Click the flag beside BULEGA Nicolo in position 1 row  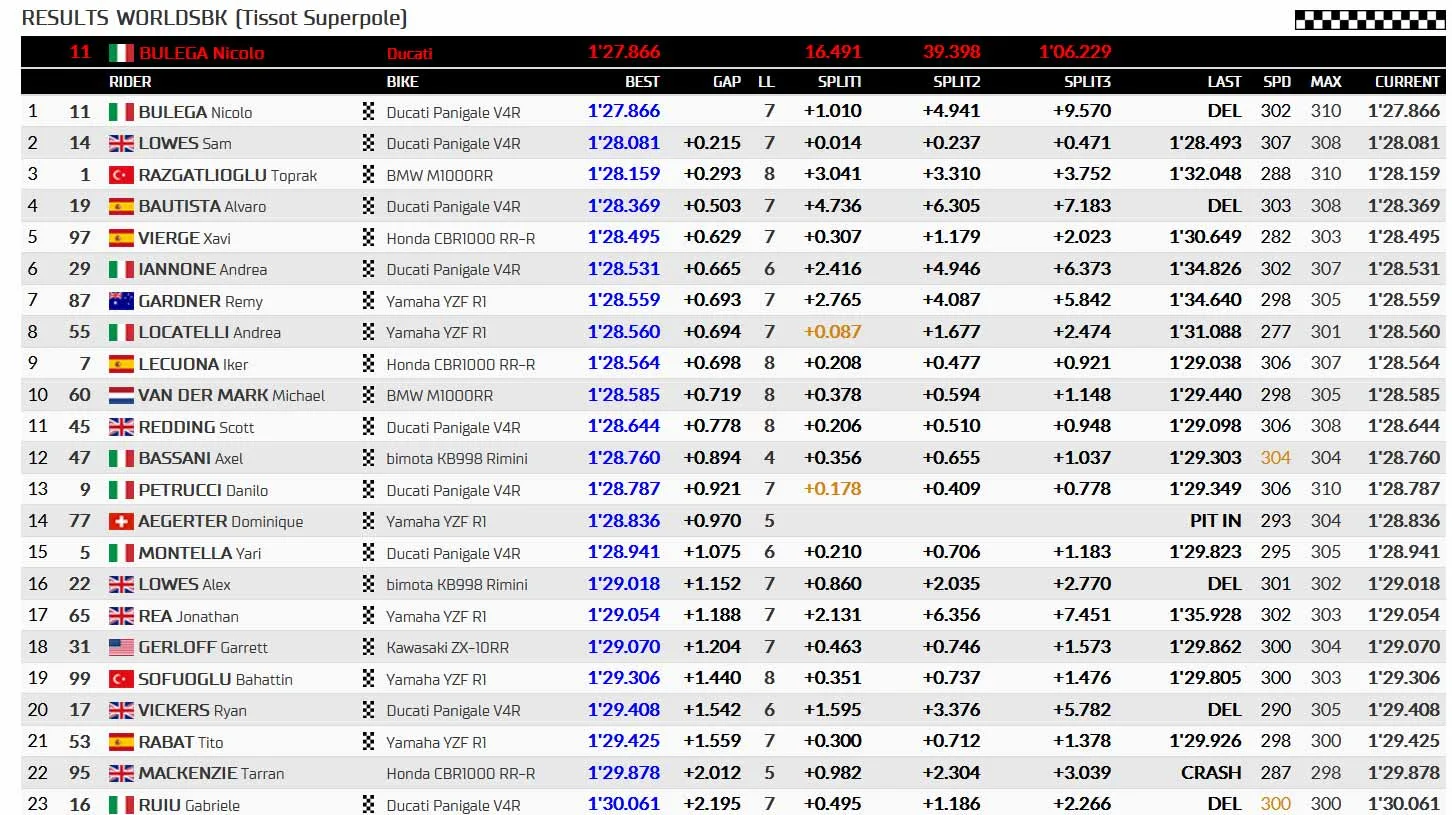coord(121,112)
